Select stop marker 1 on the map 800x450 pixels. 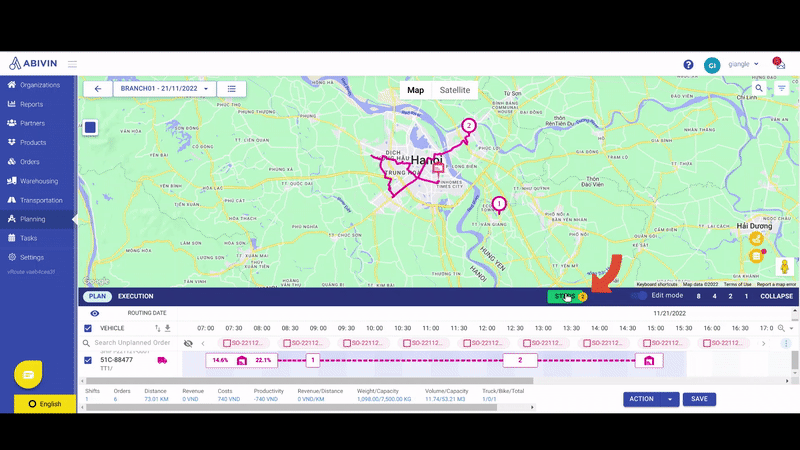(499, 205)
